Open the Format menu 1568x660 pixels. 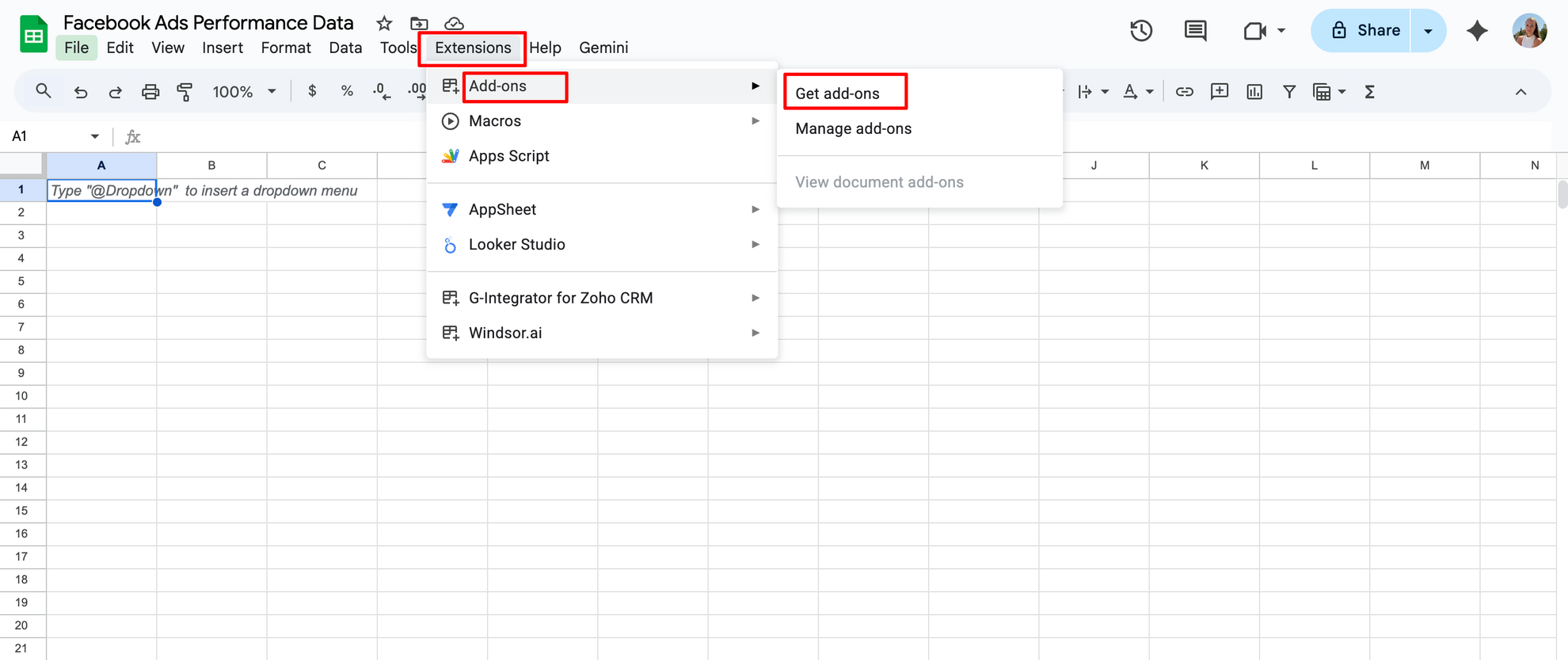(286, 48)
